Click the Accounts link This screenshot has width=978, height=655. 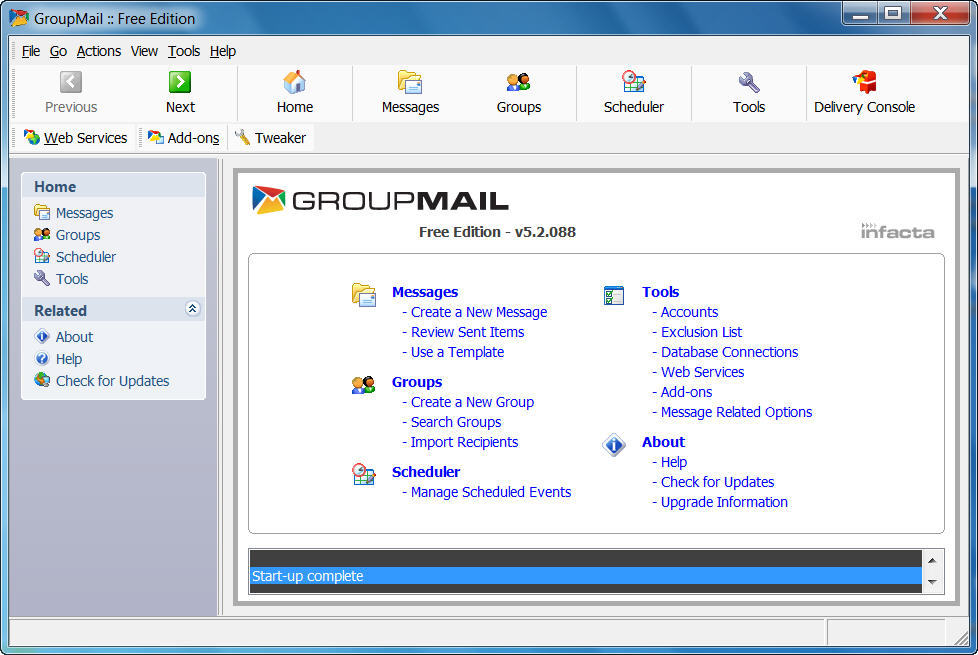pyautogui.click(x=689, y=312)
